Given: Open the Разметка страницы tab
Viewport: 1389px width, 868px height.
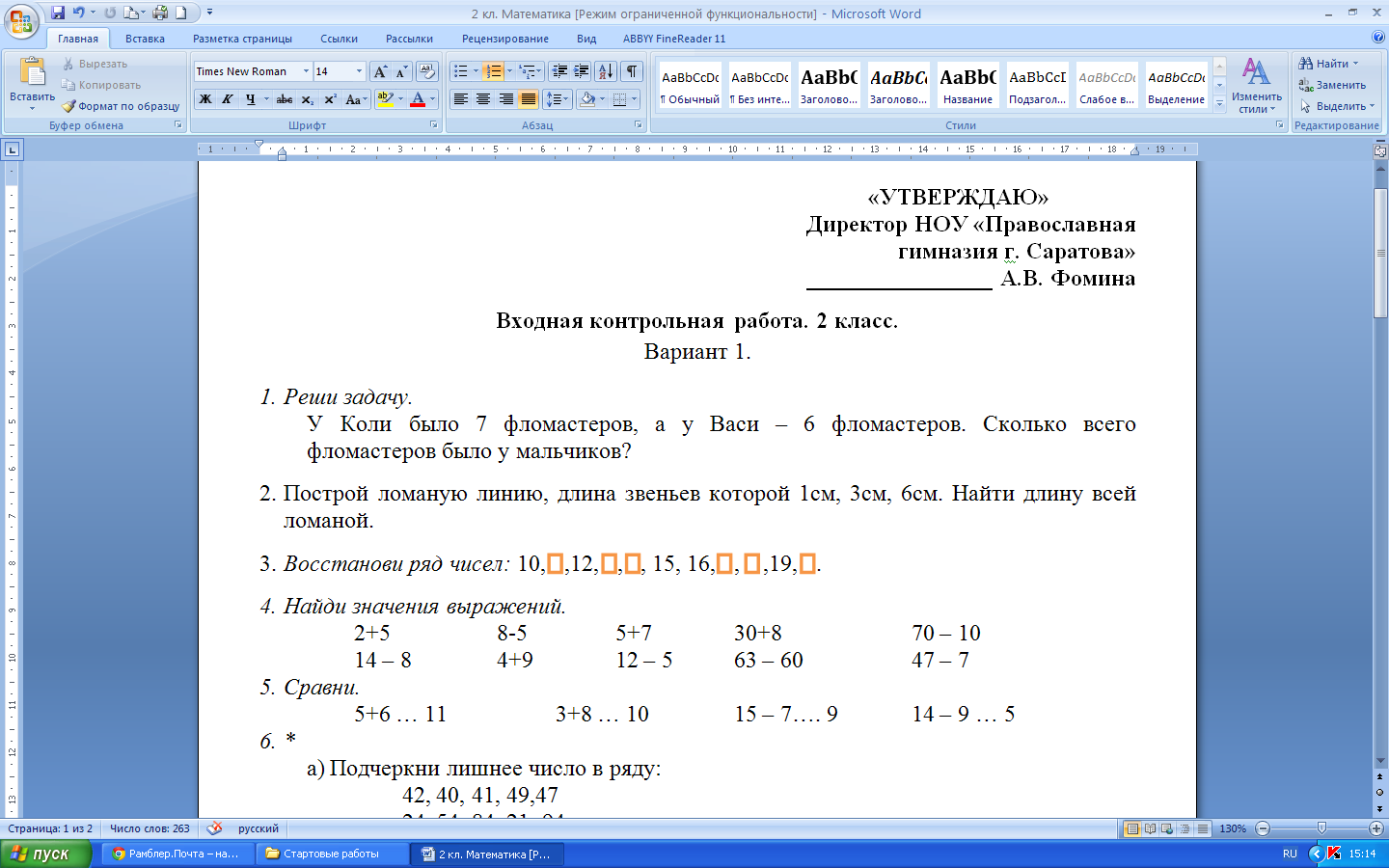Looking at the screenshot, I should pyautogui.click(x=242, y=39).
